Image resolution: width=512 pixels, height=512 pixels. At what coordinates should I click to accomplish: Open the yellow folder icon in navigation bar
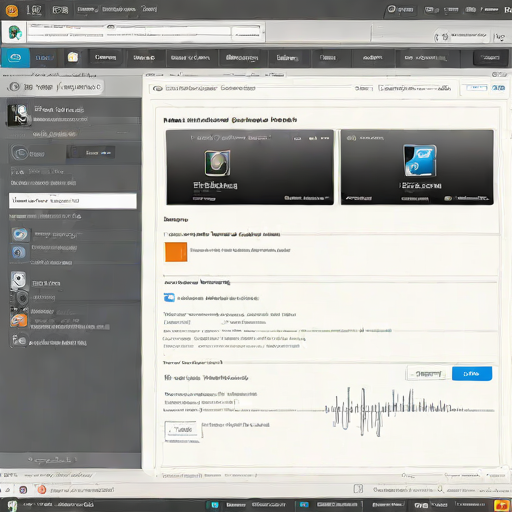tap(73, 57)
